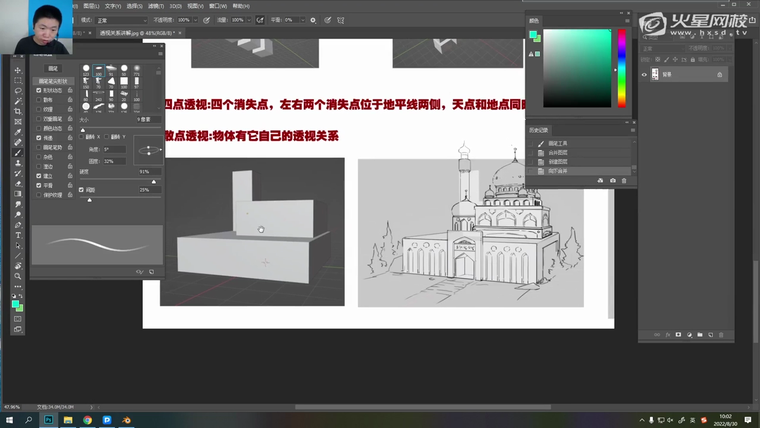Select the Zoom magnifier tool

click(18, 276)
